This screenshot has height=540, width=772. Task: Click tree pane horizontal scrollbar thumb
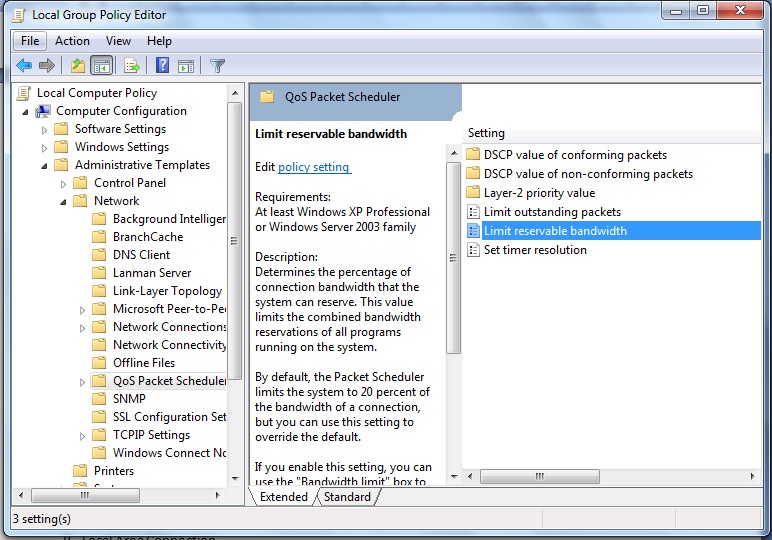(85, 495)
